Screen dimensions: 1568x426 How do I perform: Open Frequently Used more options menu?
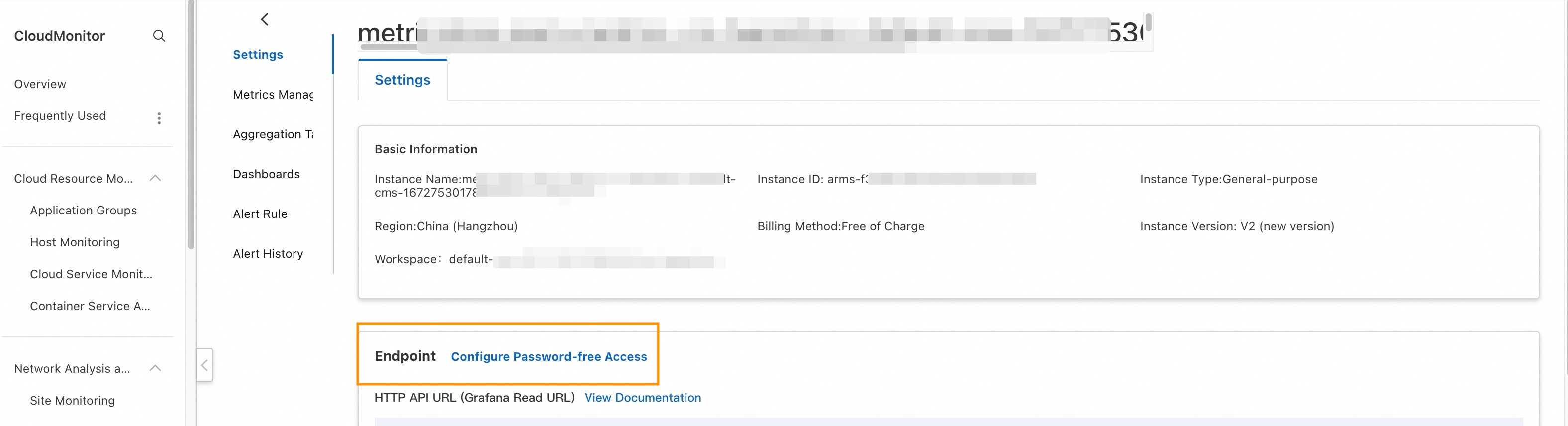coord(159,118)
